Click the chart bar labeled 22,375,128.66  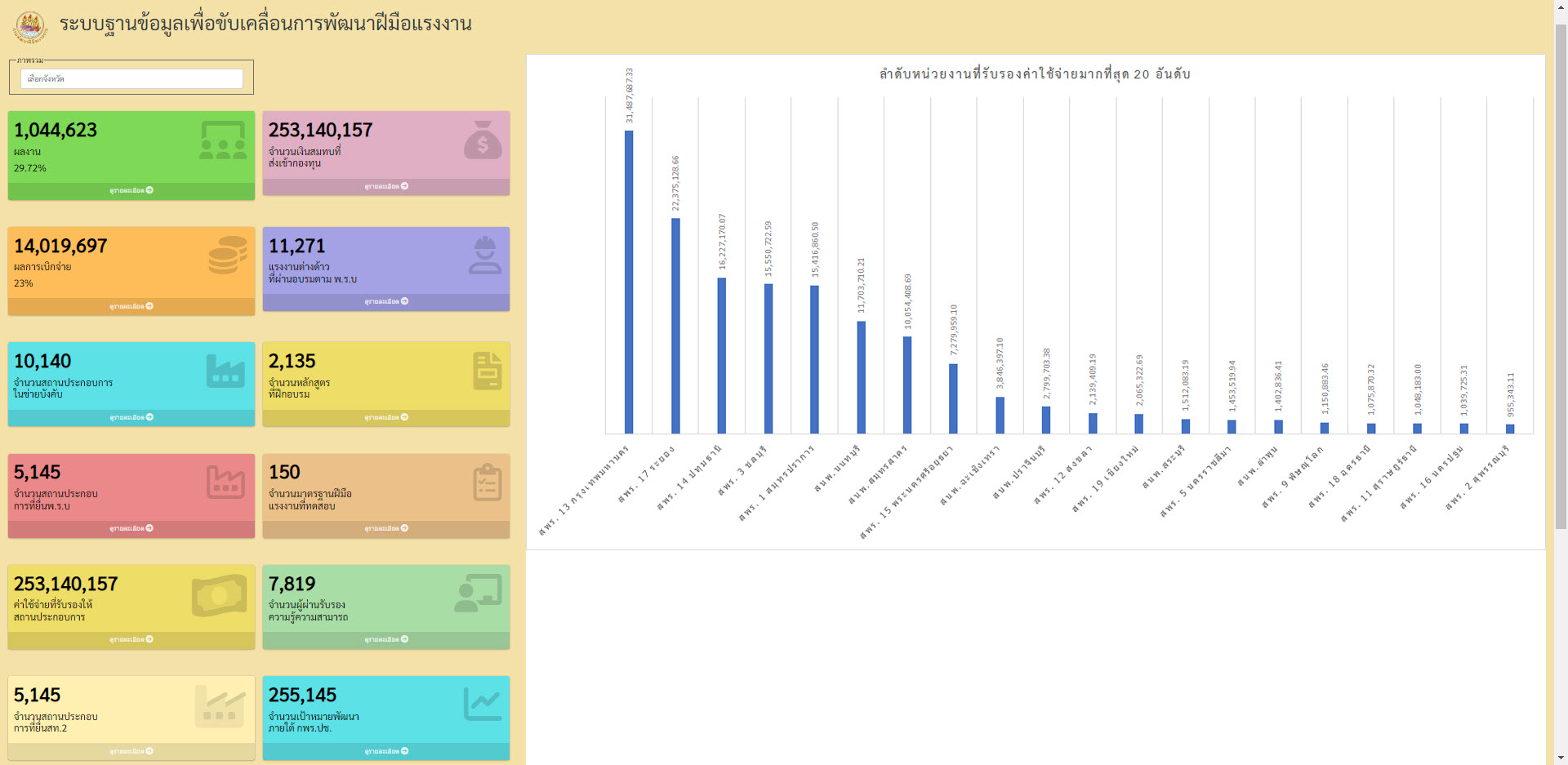point(675,325)
